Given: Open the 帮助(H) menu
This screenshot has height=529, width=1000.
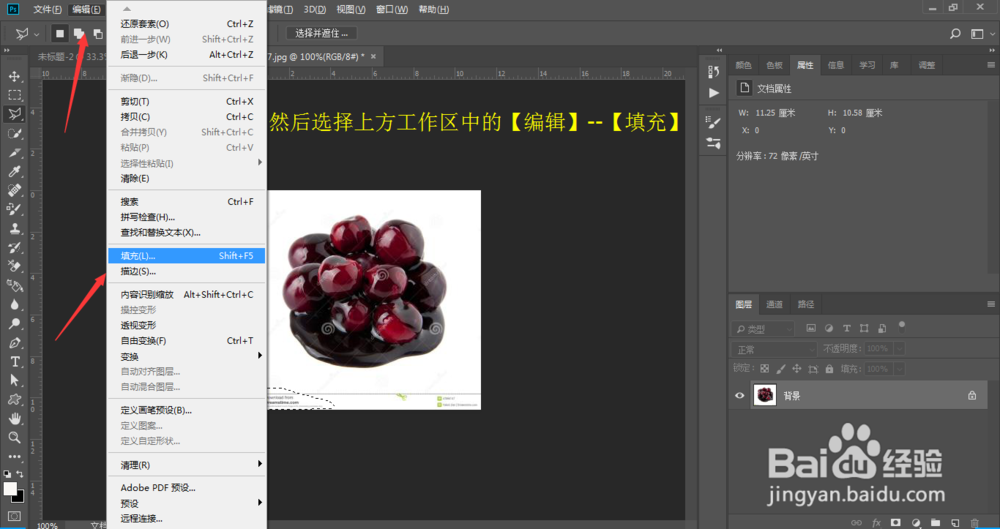Looking at the screenshot, I should 433,10.
